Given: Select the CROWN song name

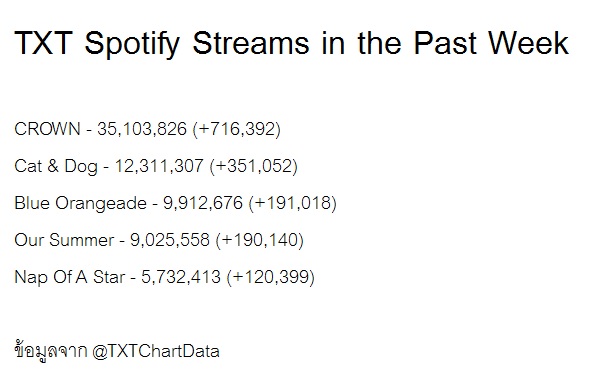Looking at the screenshot, I should pyautogui.click(x=47, y=129).
